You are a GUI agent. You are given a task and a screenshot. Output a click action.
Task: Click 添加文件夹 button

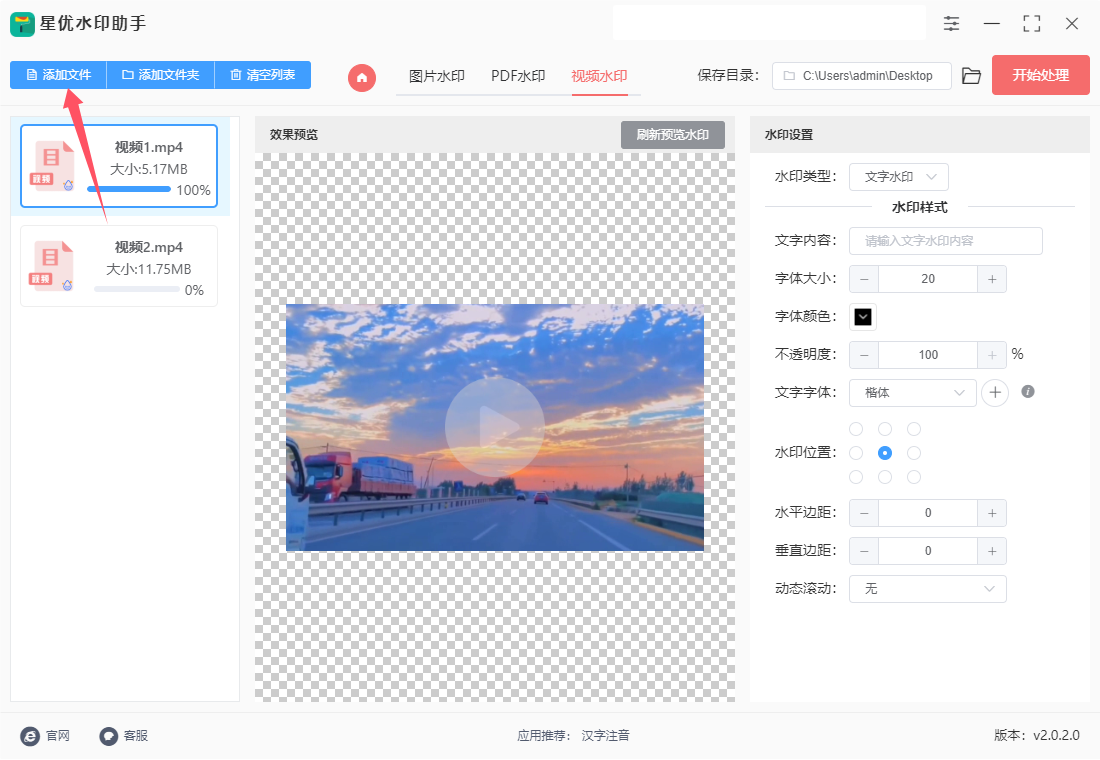coord(161,75)
